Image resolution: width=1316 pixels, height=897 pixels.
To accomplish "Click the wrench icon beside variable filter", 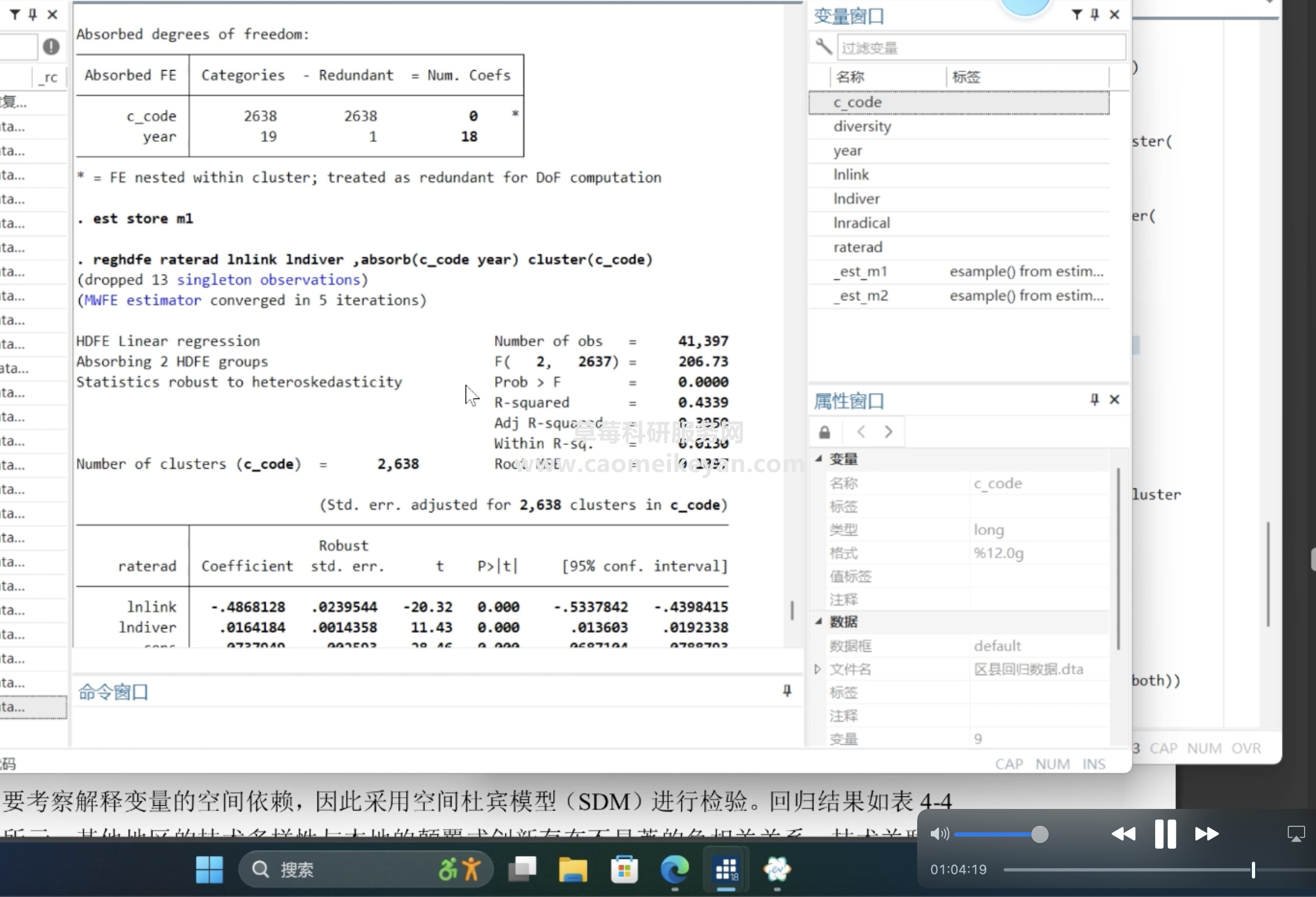I will point(823,47).
